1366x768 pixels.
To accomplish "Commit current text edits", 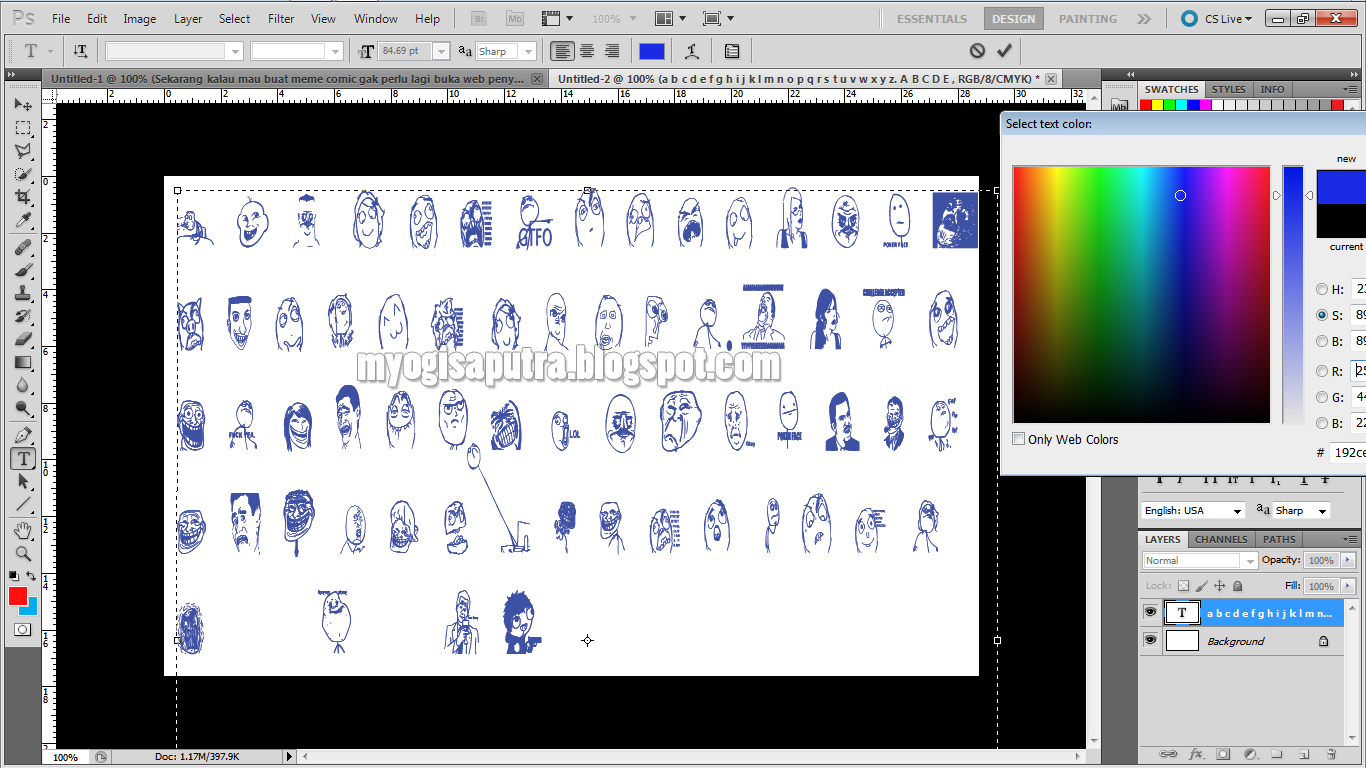I will 1004,51.
